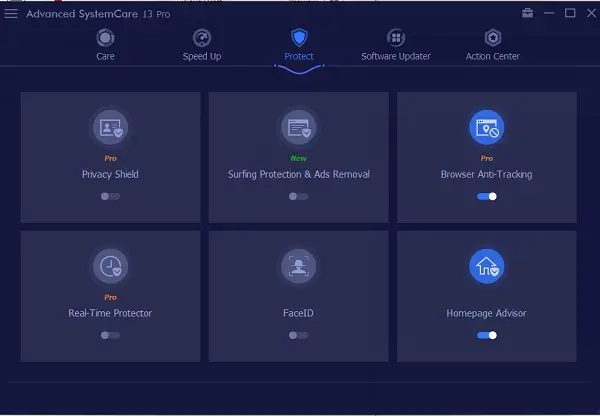This screenshot has height=416, width=600.
Task: Open the Action Center tab label
Action: (x=492, y=56)
